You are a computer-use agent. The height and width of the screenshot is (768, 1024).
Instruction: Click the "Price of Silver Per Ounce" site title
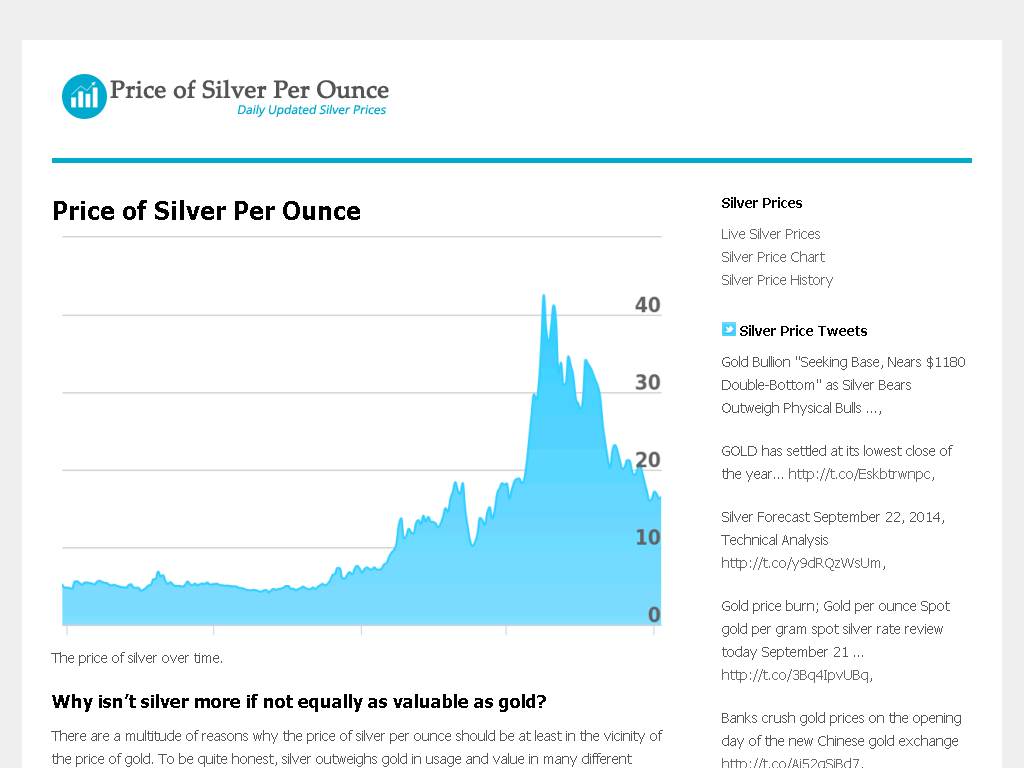(249, 90)
